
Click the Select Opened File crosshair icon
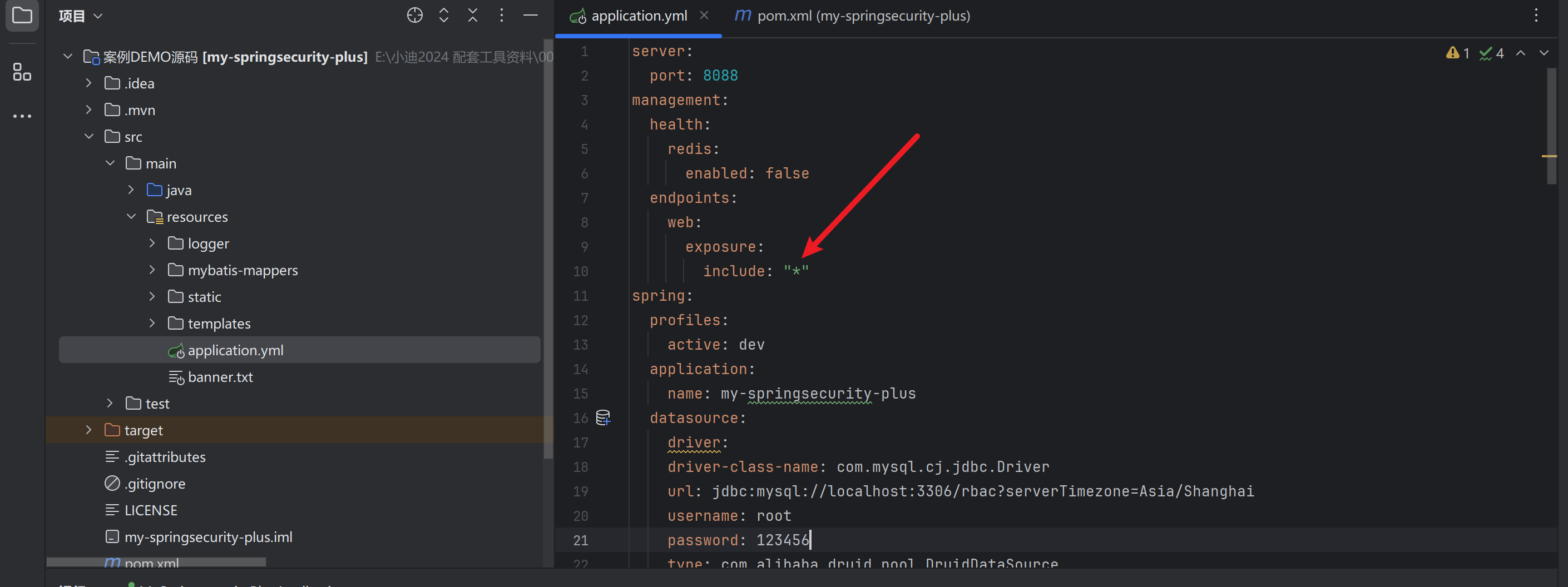point(414,15)
